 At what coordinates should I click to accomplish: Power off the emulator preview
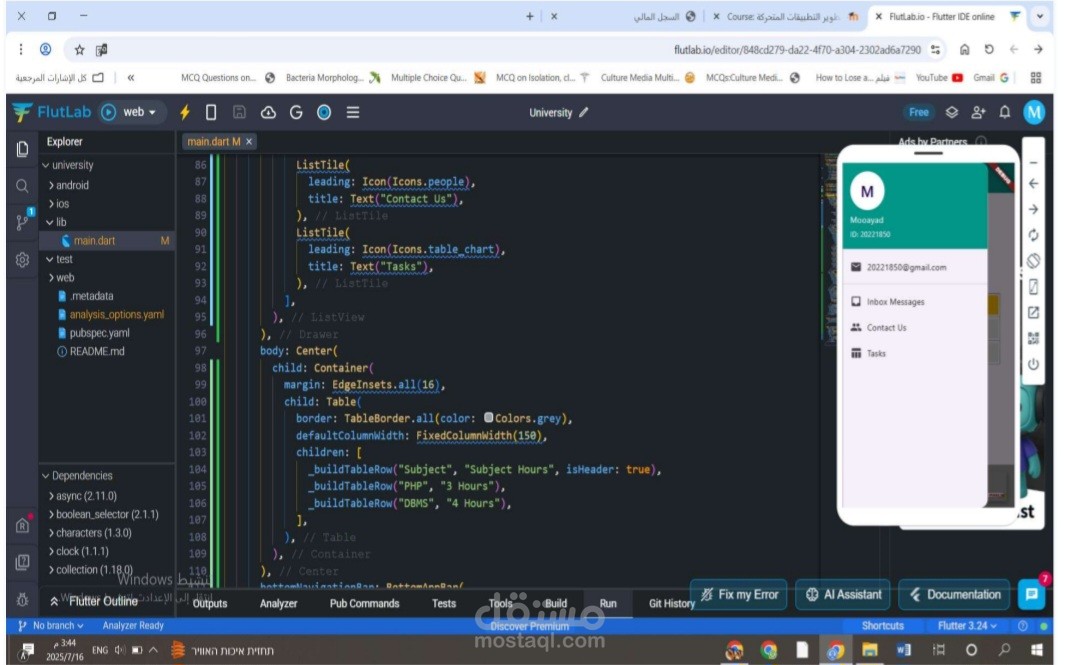(x=1033, y=364)
